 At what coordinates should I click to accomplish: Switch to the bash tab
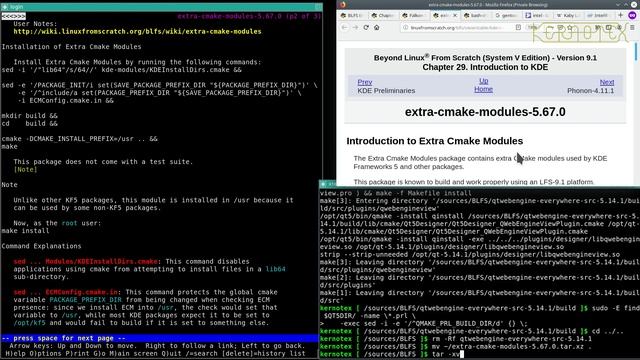(x=476, y=16)
